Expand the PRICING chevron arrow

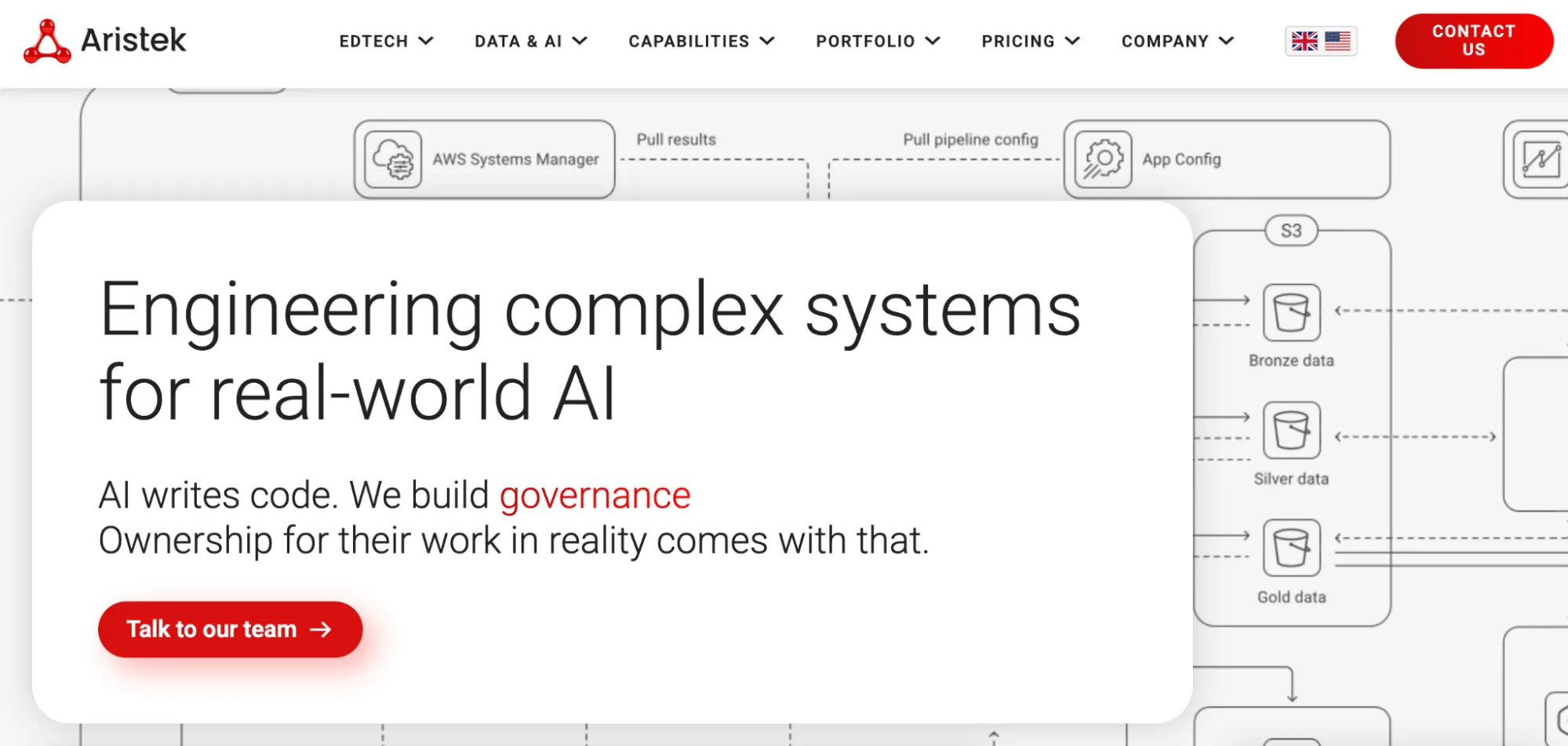1072,41
